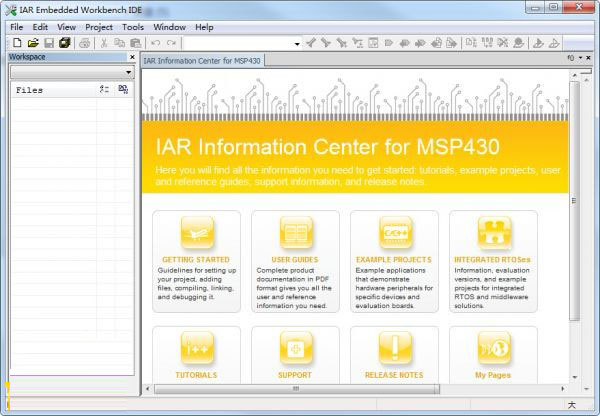The height and width of the screenshot is (416, 600).
Task: Open the File menu
Action: (x=16, y=27)
